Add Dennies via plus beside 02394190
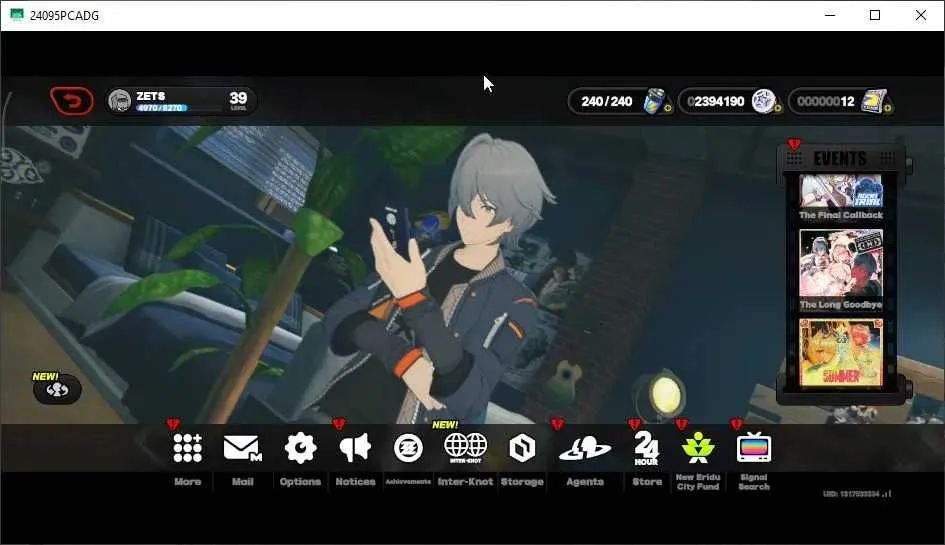 coord(778,109)
